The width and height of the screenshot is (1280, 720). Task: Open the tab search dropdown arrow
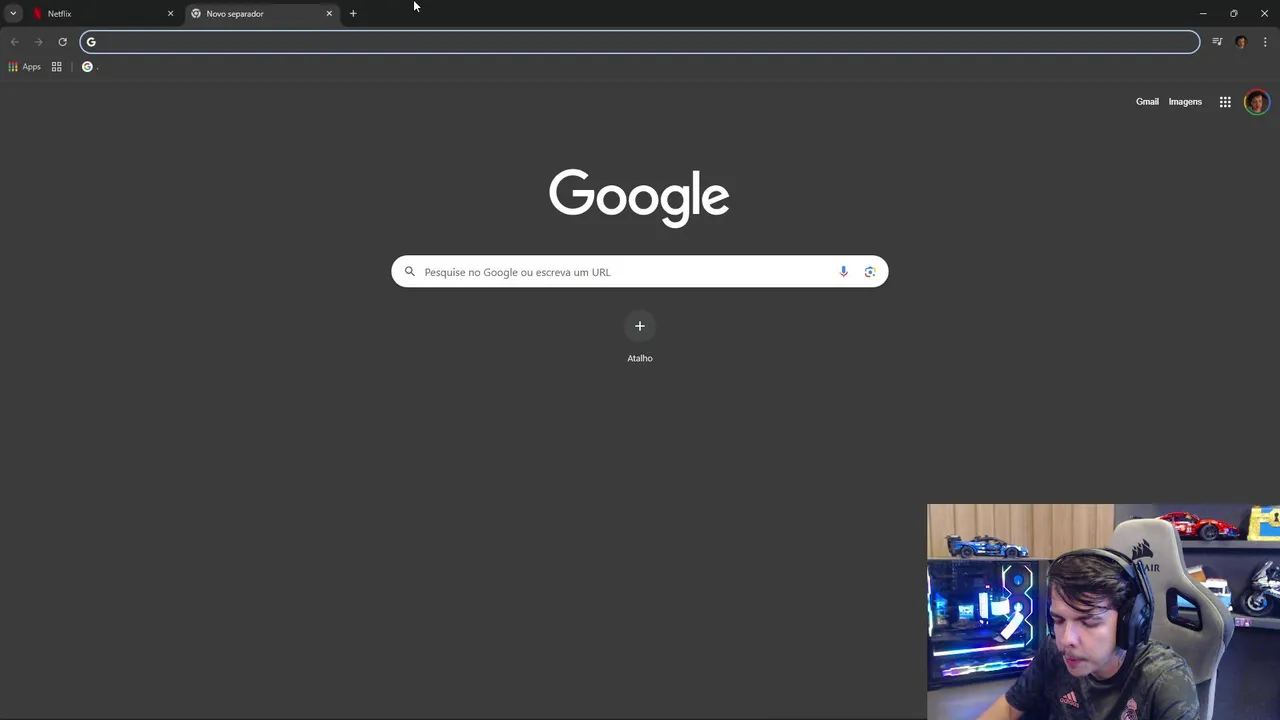(13, 13)
